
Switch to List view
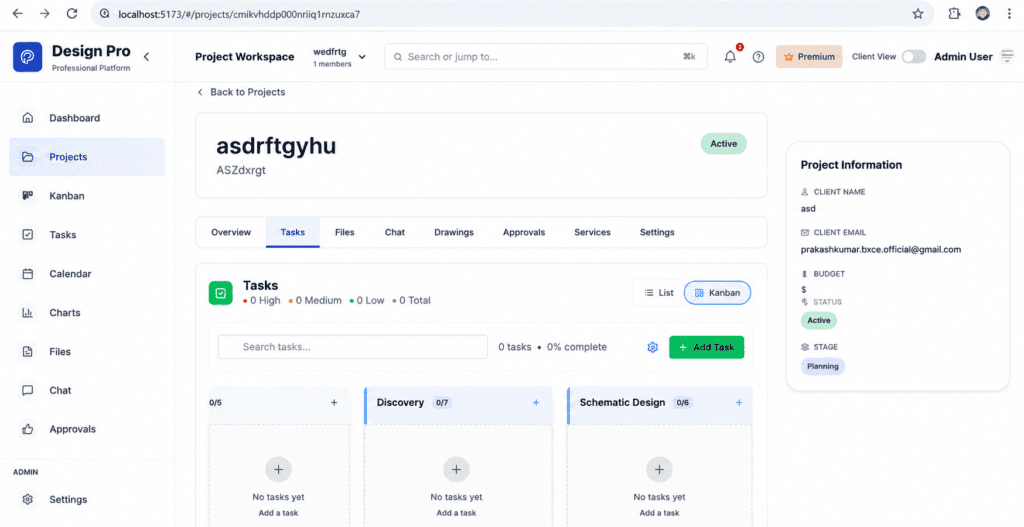pyautogui.click(x=658, y=293)
